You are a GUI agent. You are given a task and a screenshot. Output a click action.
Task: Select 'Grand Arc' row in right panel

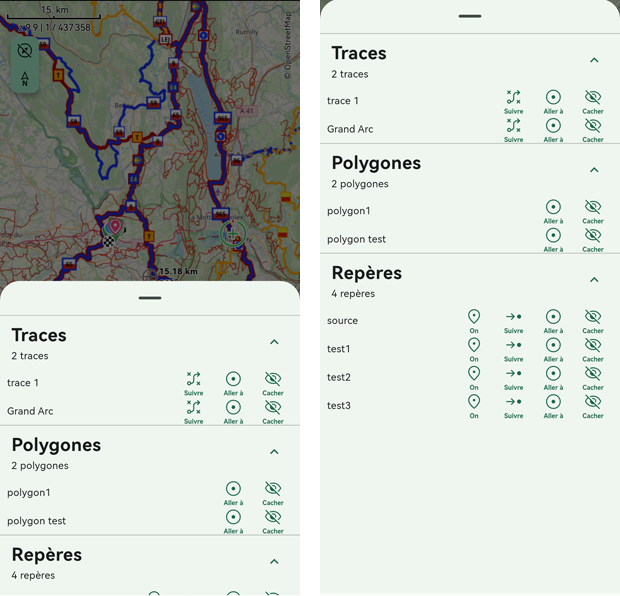point(470,129)
